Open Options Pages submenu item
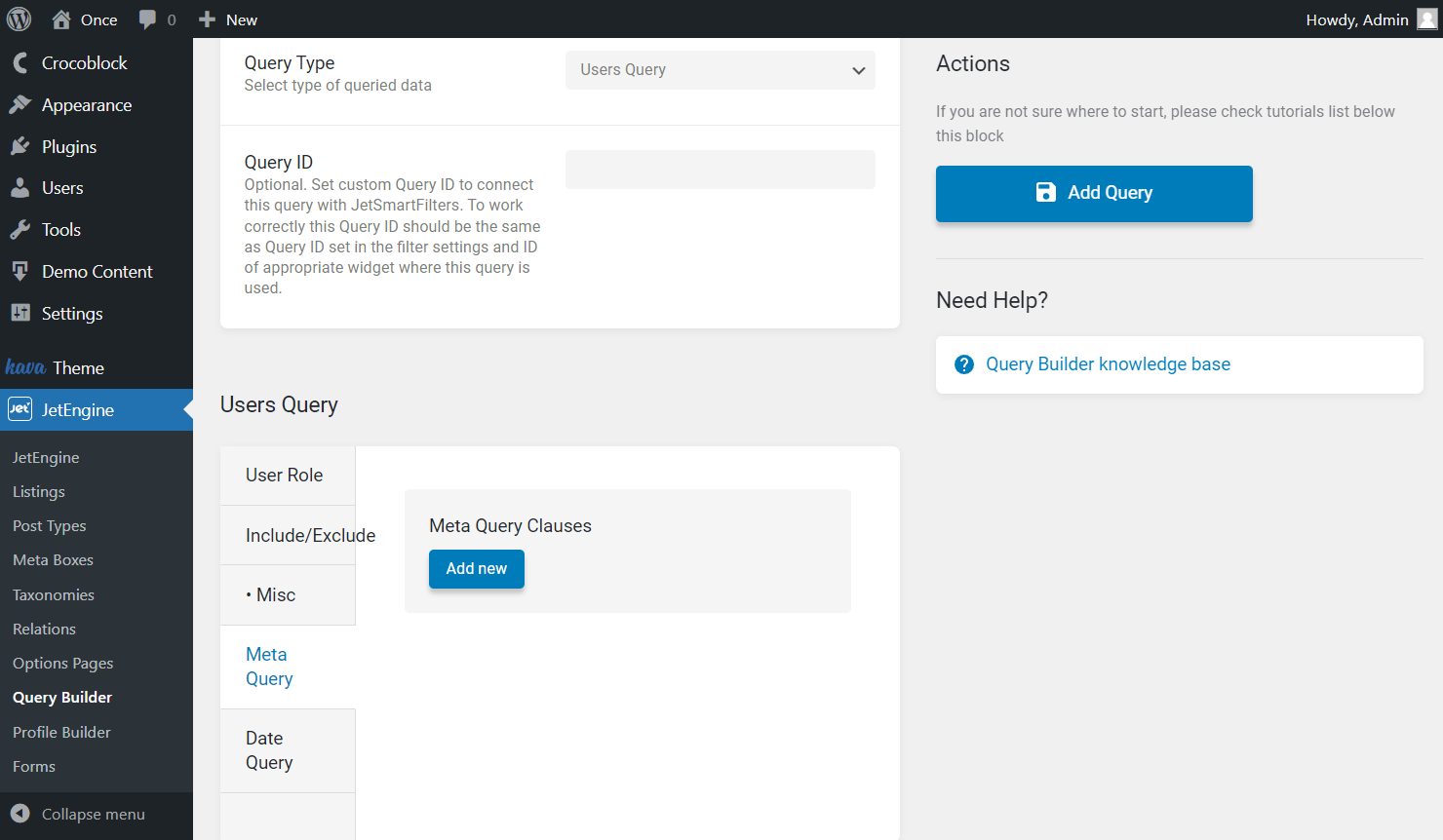This screenshot has height=840, width=1443. (x=63, y=664)
